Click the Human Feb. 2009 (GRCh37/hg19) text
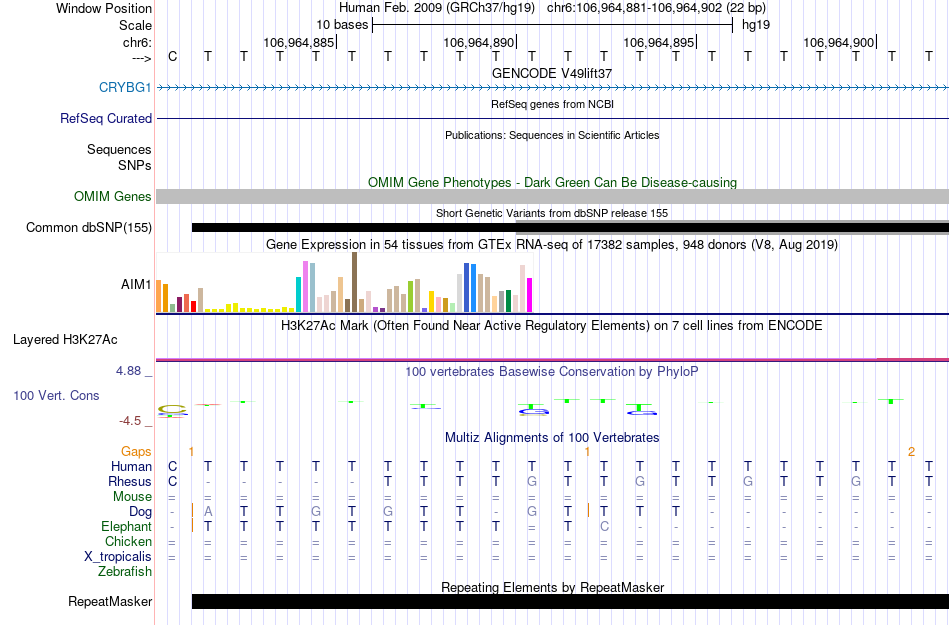 [x=437, y=8]
